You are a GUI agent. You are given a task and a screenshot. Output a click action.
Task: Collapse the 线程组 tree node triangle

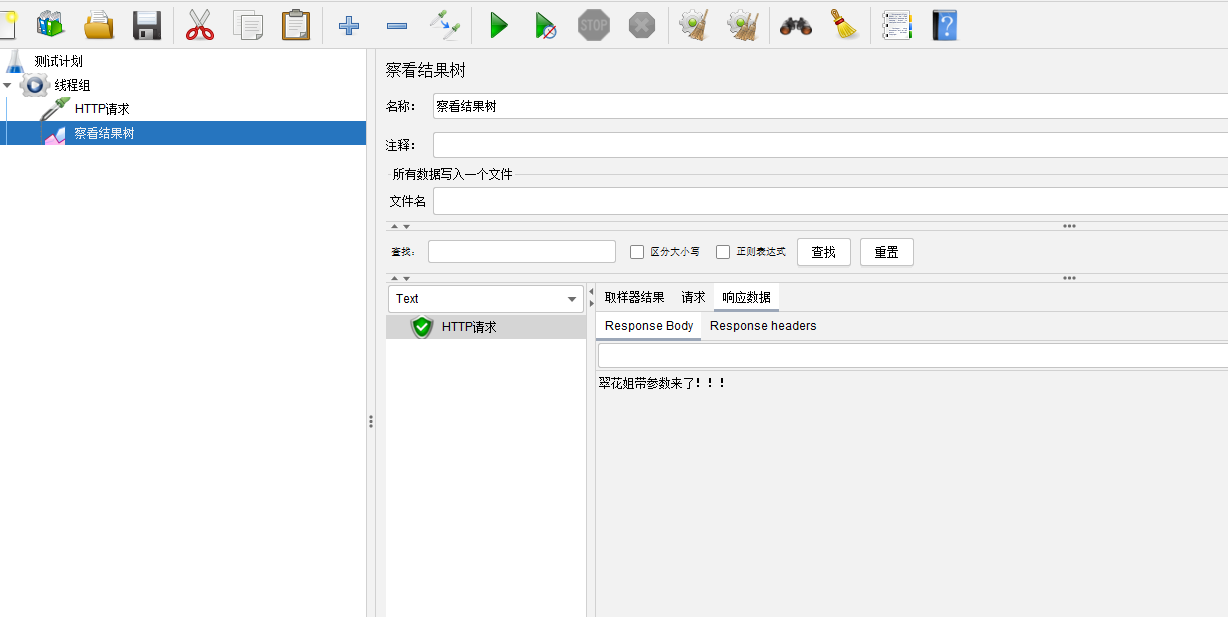(8, 85)
